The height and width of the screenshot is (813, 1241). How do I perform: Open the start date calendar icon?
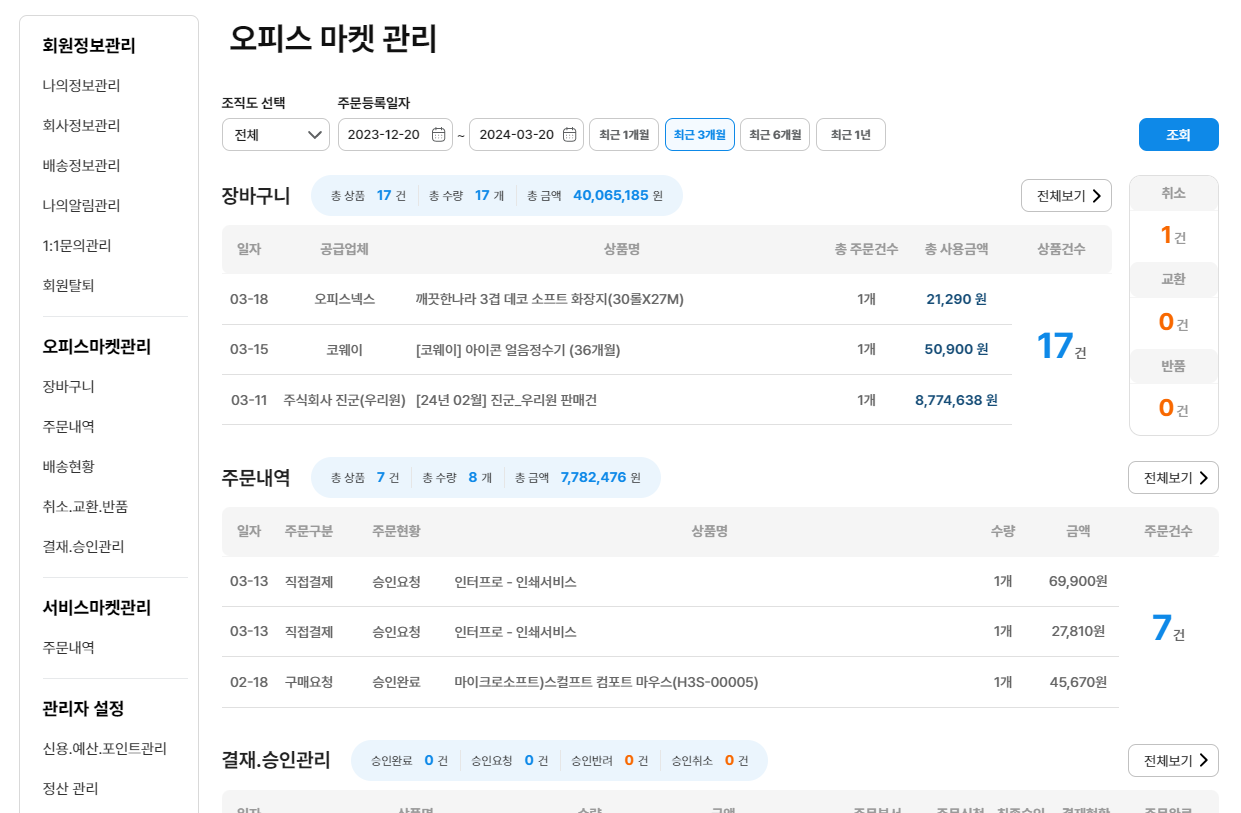point(438,135)
